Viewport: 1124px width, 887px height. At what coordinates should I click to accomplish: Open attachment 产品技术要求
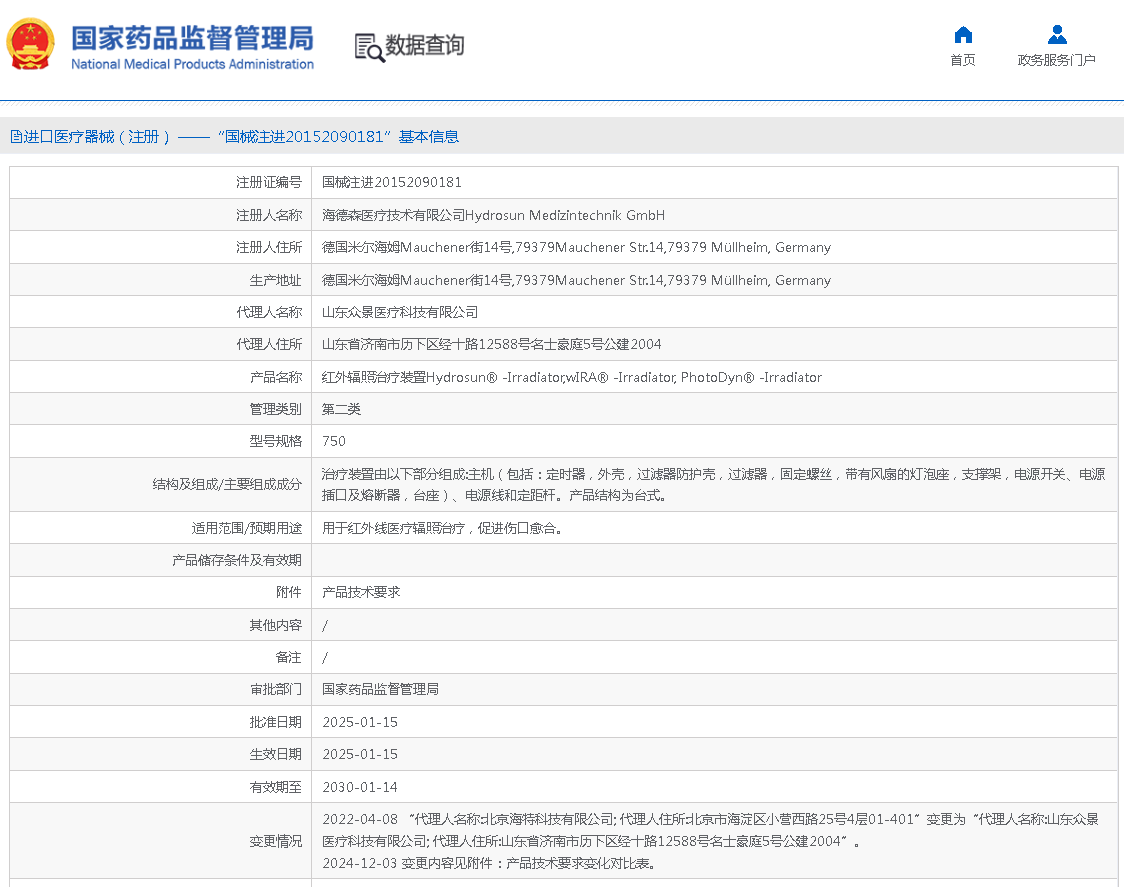click(361, 592)
